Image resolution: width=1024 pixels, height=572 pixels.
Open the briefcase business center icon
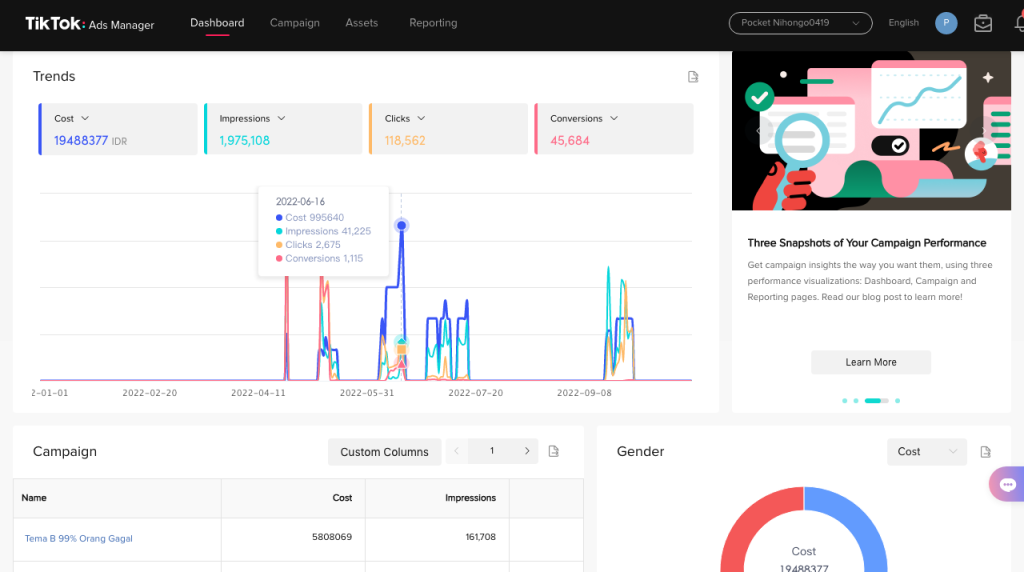coord(983,24)
